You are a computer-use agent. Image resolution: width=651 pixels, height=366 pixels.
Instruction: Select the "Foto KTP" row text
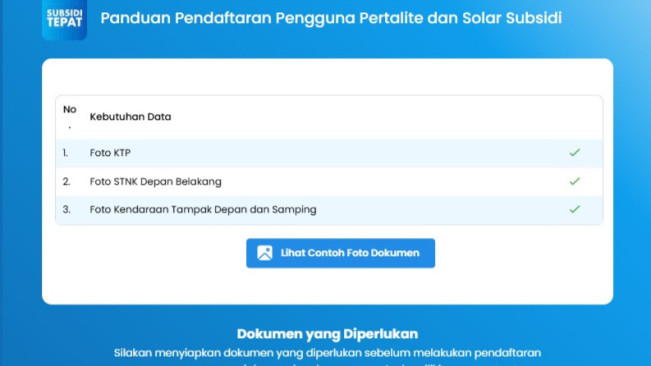pyautogui.click(x=110, y=153)
